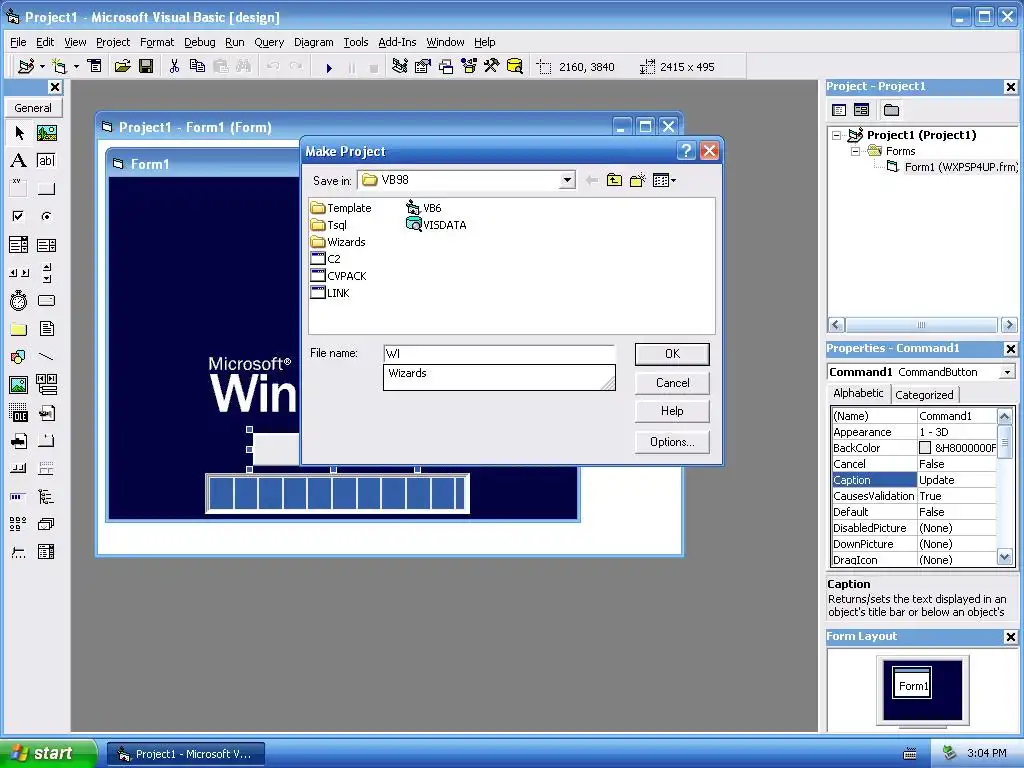1024x768 pixels.
Task: Select the Template folder in the dialog
Action: (x=341, y=208)
